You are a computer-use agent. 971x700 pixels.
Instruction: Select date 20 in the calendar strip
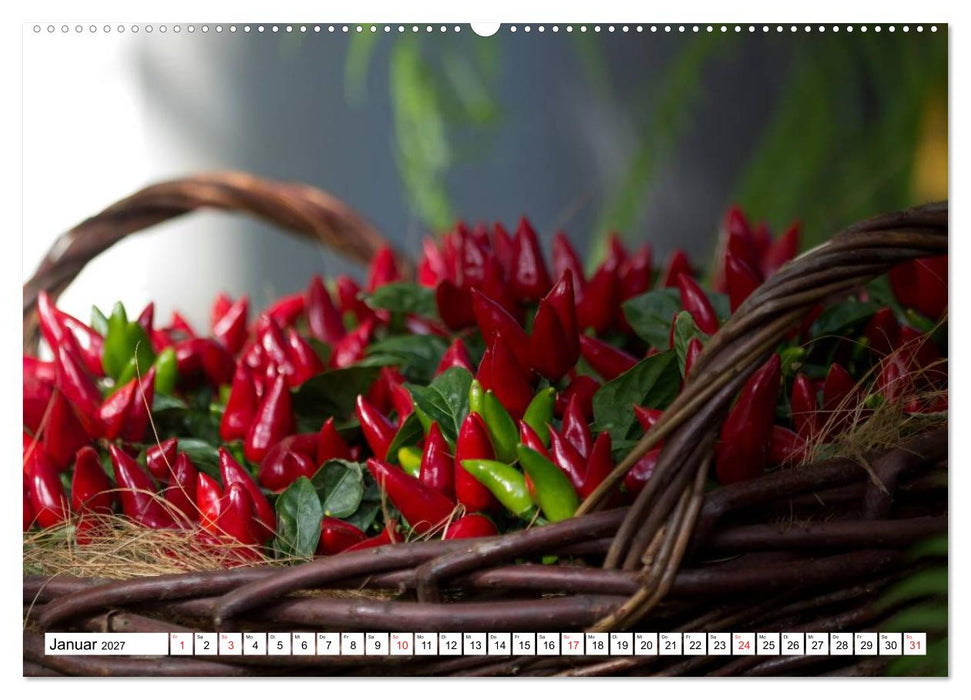[647, 644]
